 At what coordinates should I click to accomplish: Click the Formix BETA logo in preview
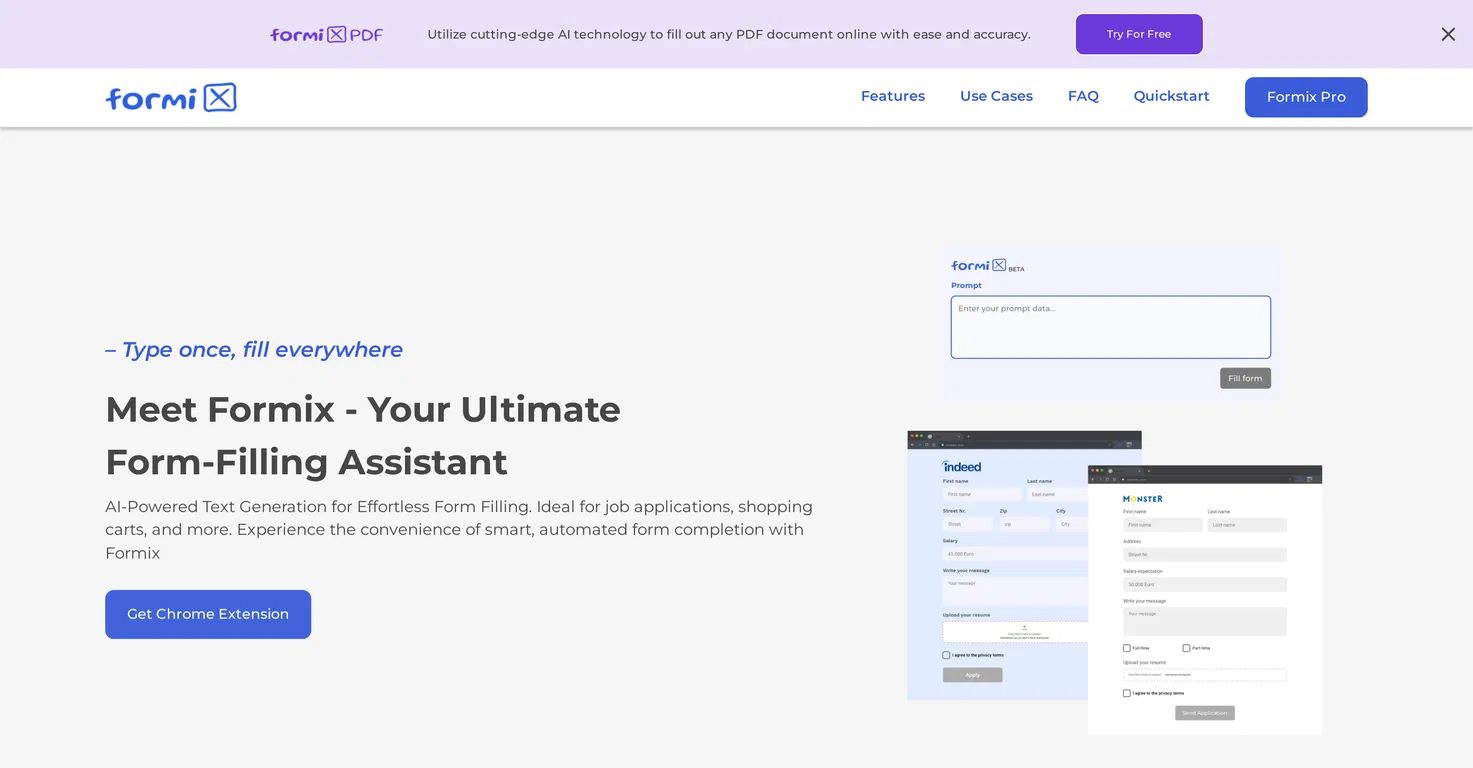click(987, 266)
